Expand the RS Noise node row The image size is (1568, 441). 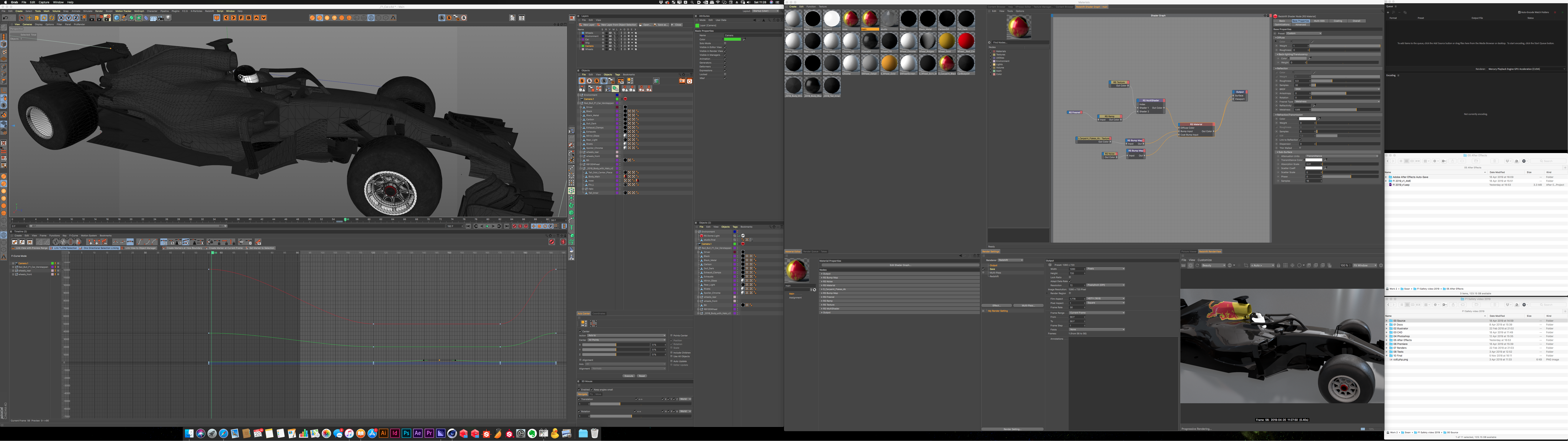pyautogui.click(x=900, y=282)
